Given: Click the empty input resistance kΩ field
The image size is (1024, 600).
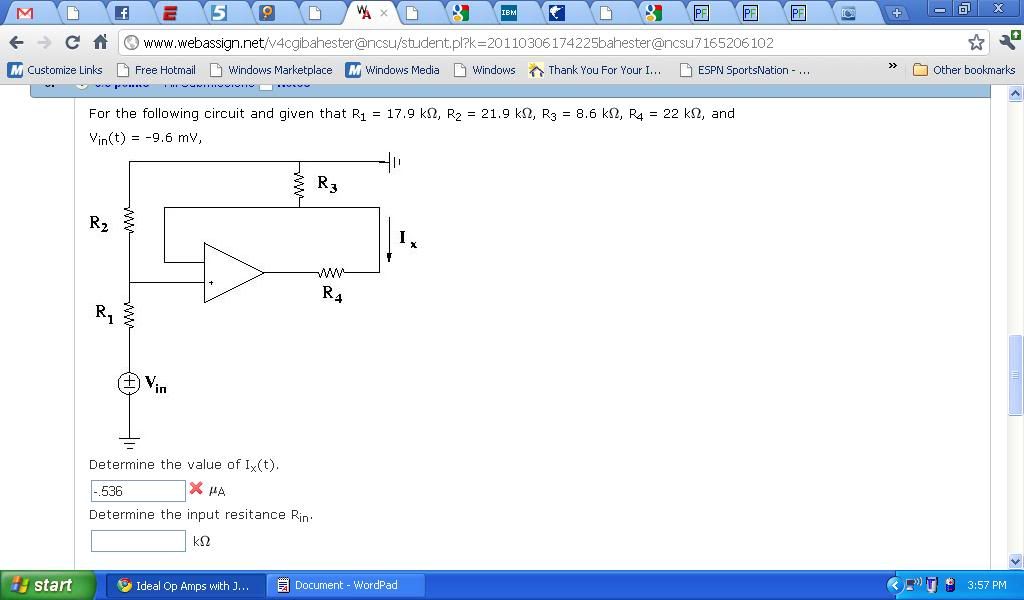Looking at the screenshot, I should click(138, 541).
